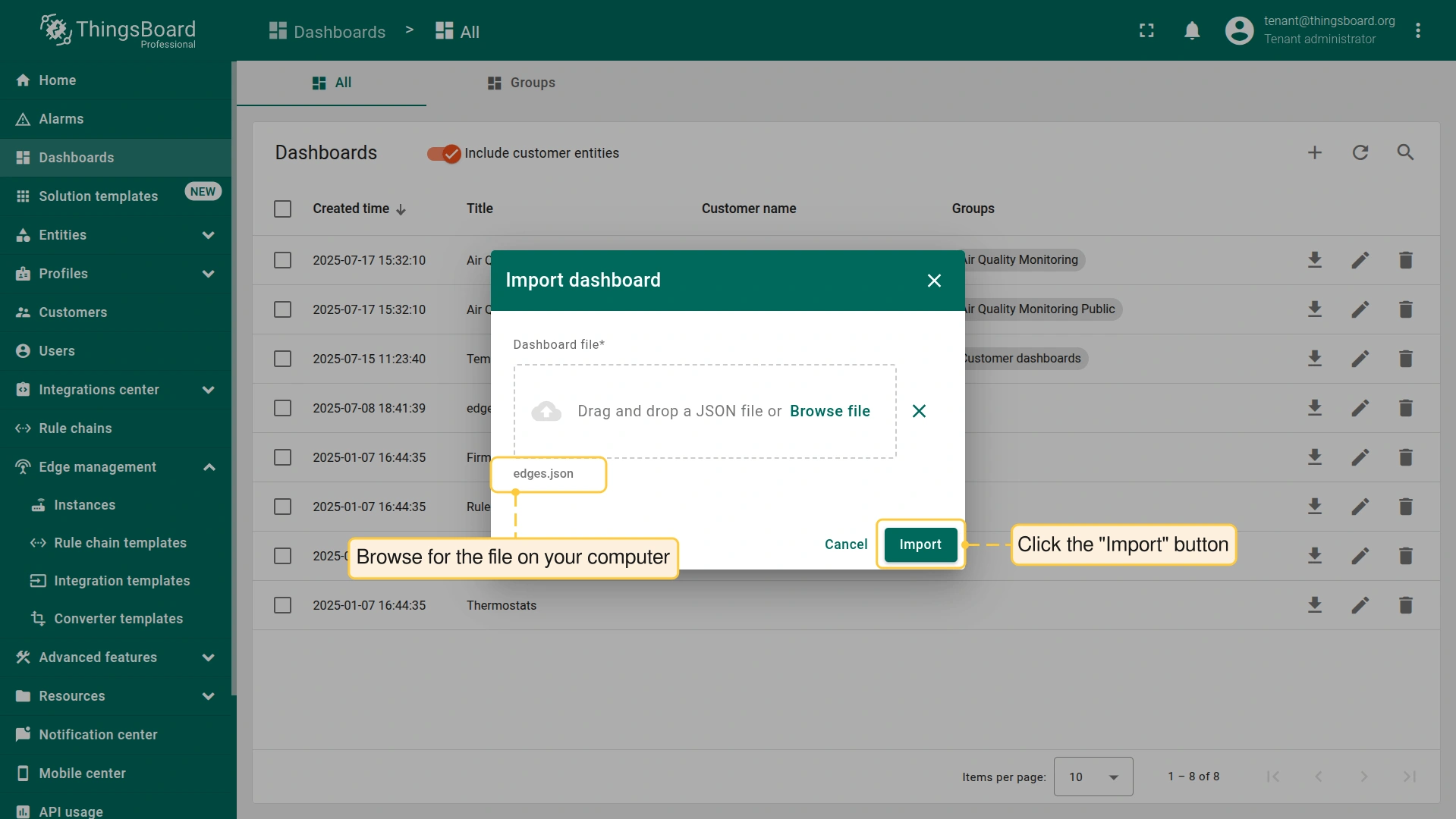Collapse the Edge management section

[x=209, y=467]
